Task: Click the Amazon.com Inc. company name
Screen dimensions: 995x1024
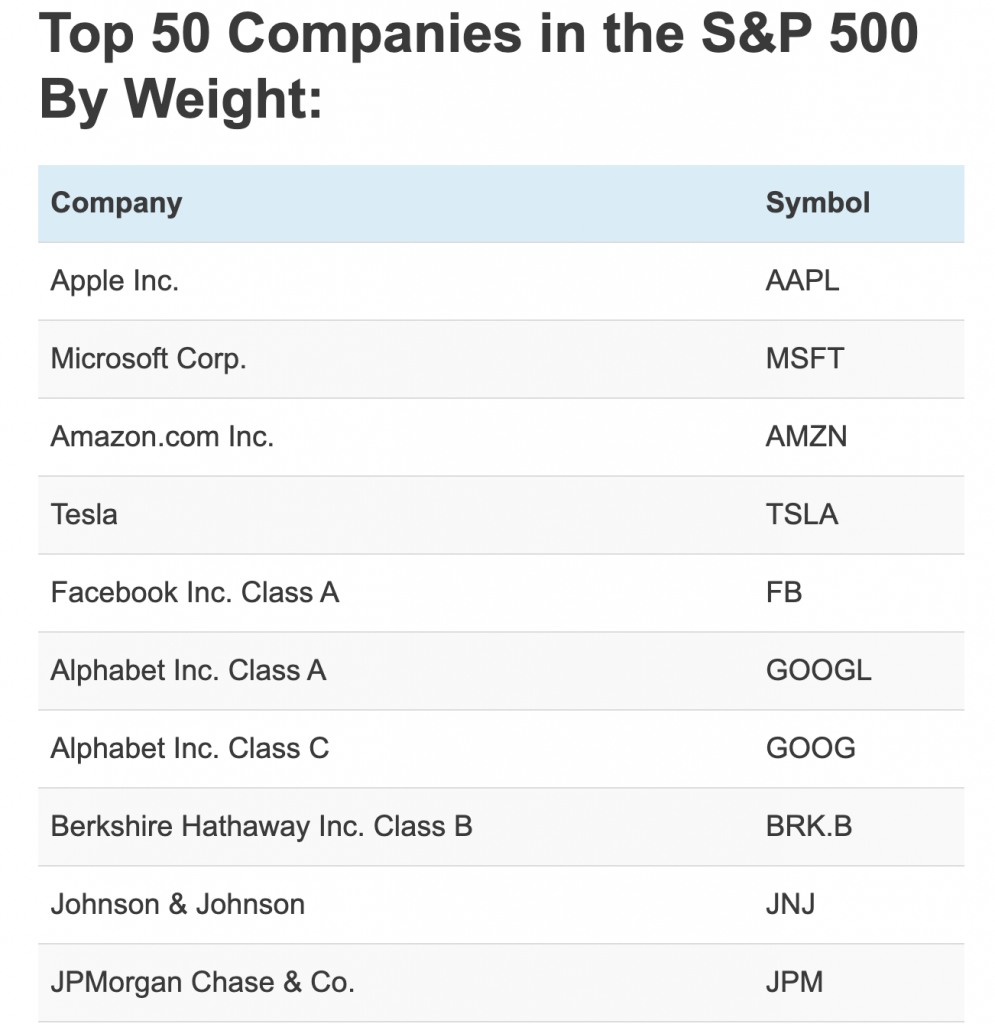Action: tap(162, 437)
